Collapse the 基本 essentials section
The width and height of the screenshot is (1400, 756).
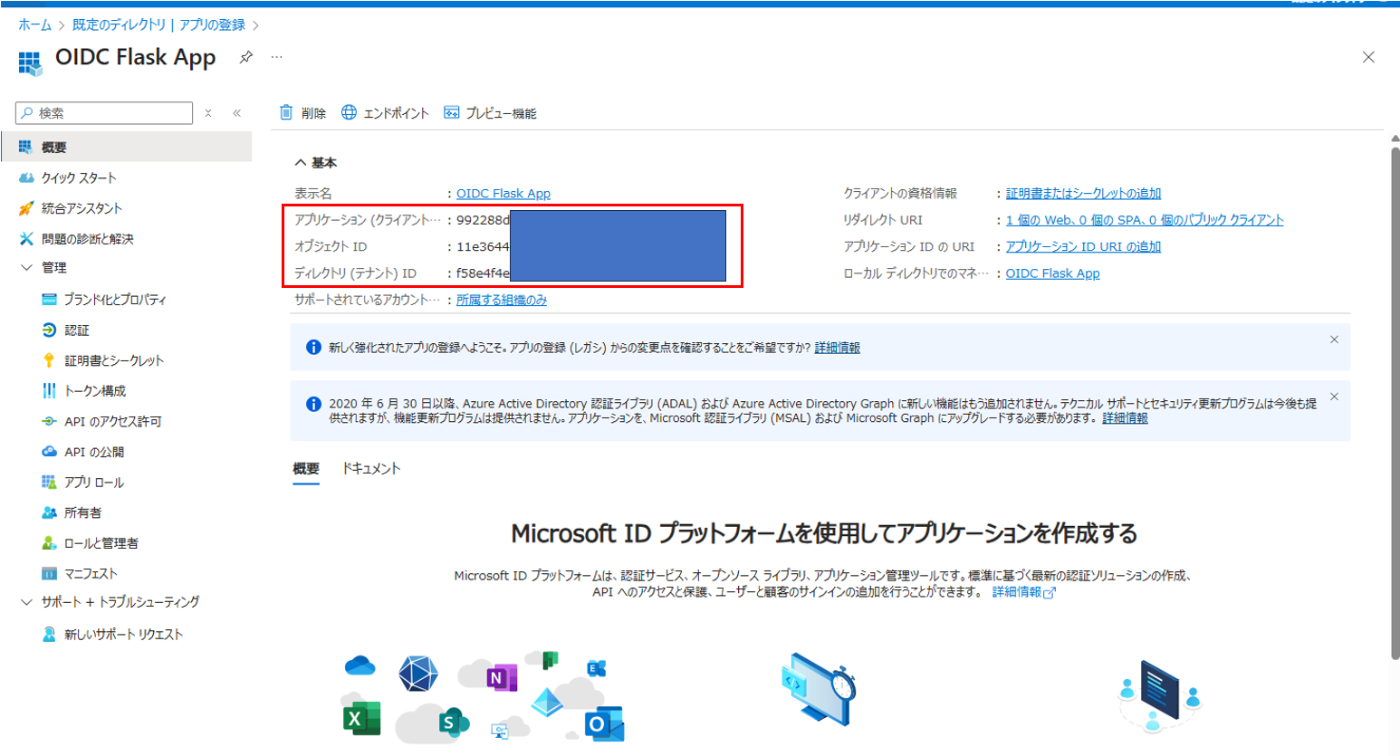coord(300,162)
